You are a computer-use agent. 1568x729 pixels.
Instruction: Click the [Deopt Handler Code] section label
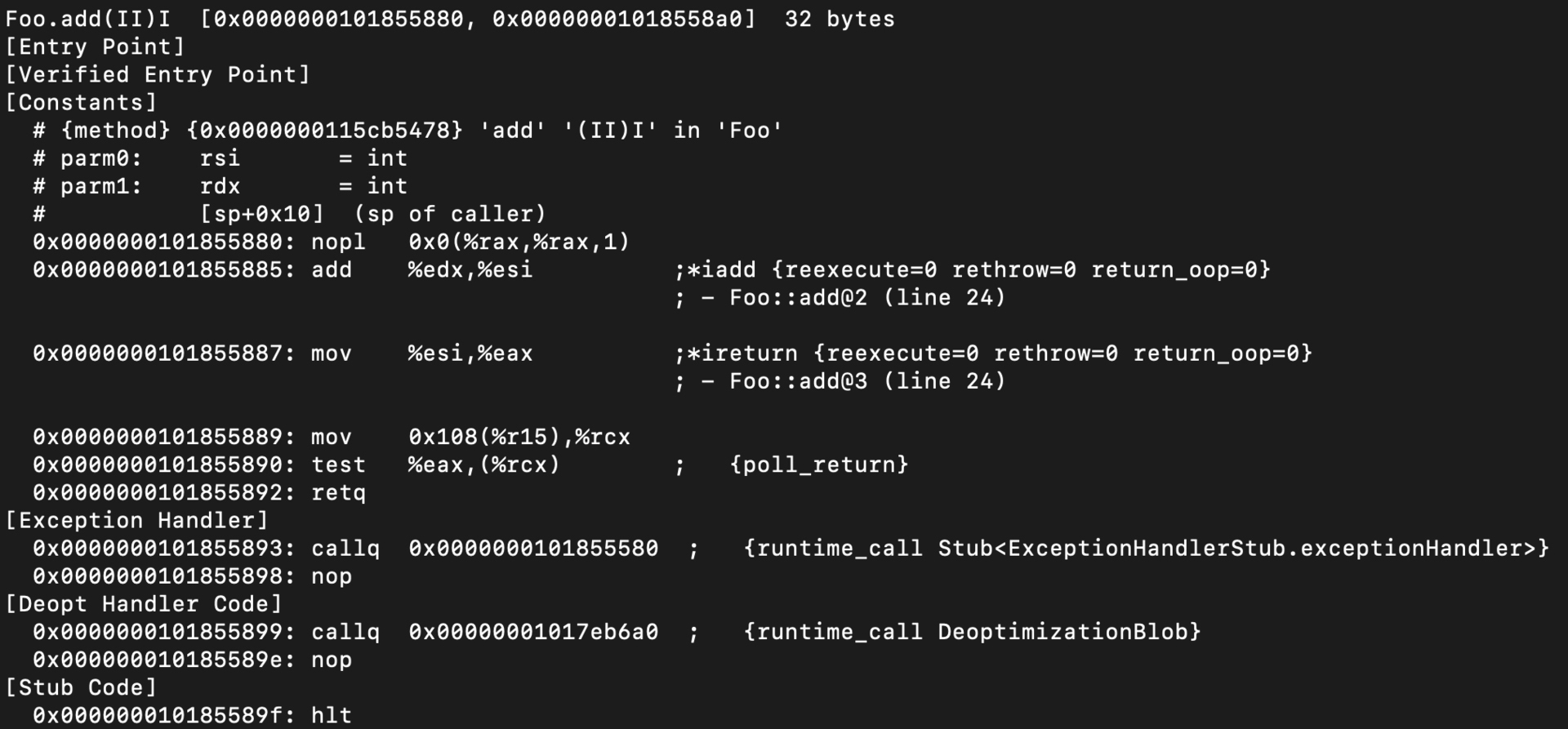[x=144, y=604]
